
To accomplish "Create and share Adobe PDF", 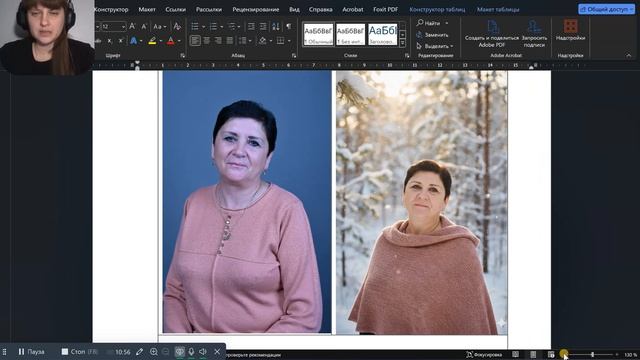I will pos(492,33).
